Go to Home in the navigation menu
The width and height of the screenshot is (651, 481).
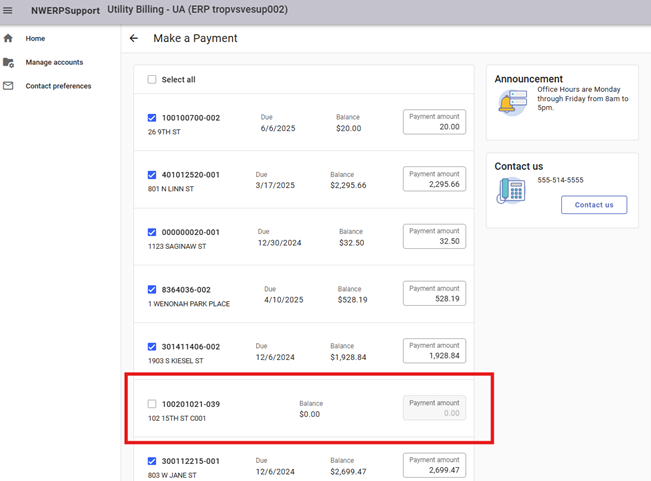(35, 38)
